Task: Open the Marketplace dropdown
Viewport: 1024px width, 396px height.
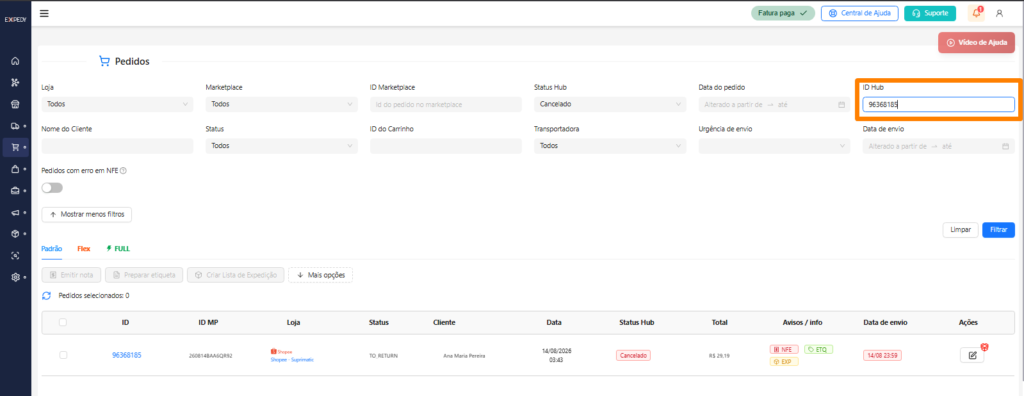Action: click(x=281, y=105)
